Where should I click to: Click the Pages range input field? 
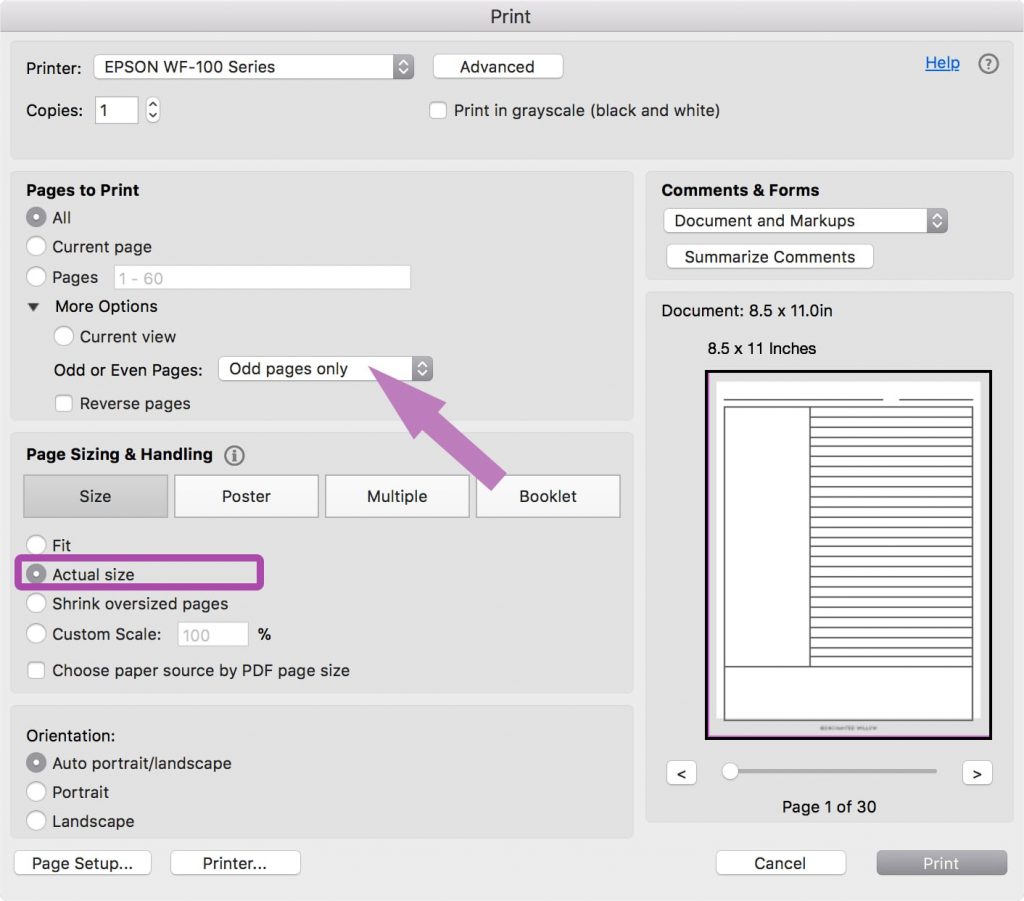click(262, 277)
